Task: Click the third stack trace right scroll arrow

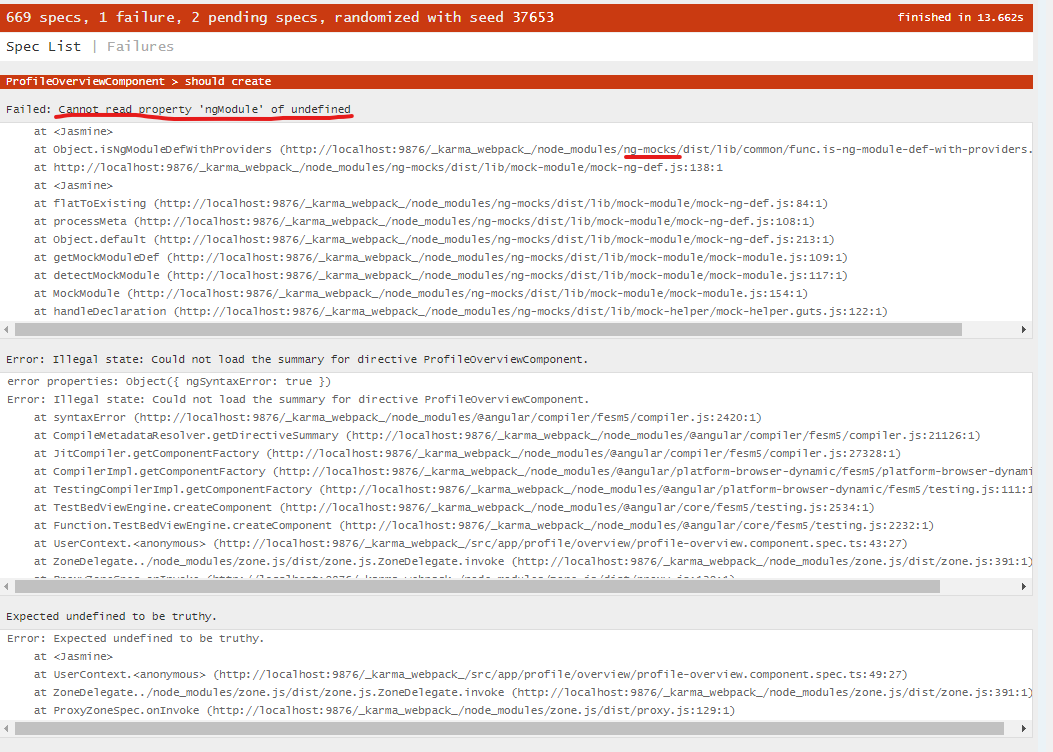Action: point(1023,728)
